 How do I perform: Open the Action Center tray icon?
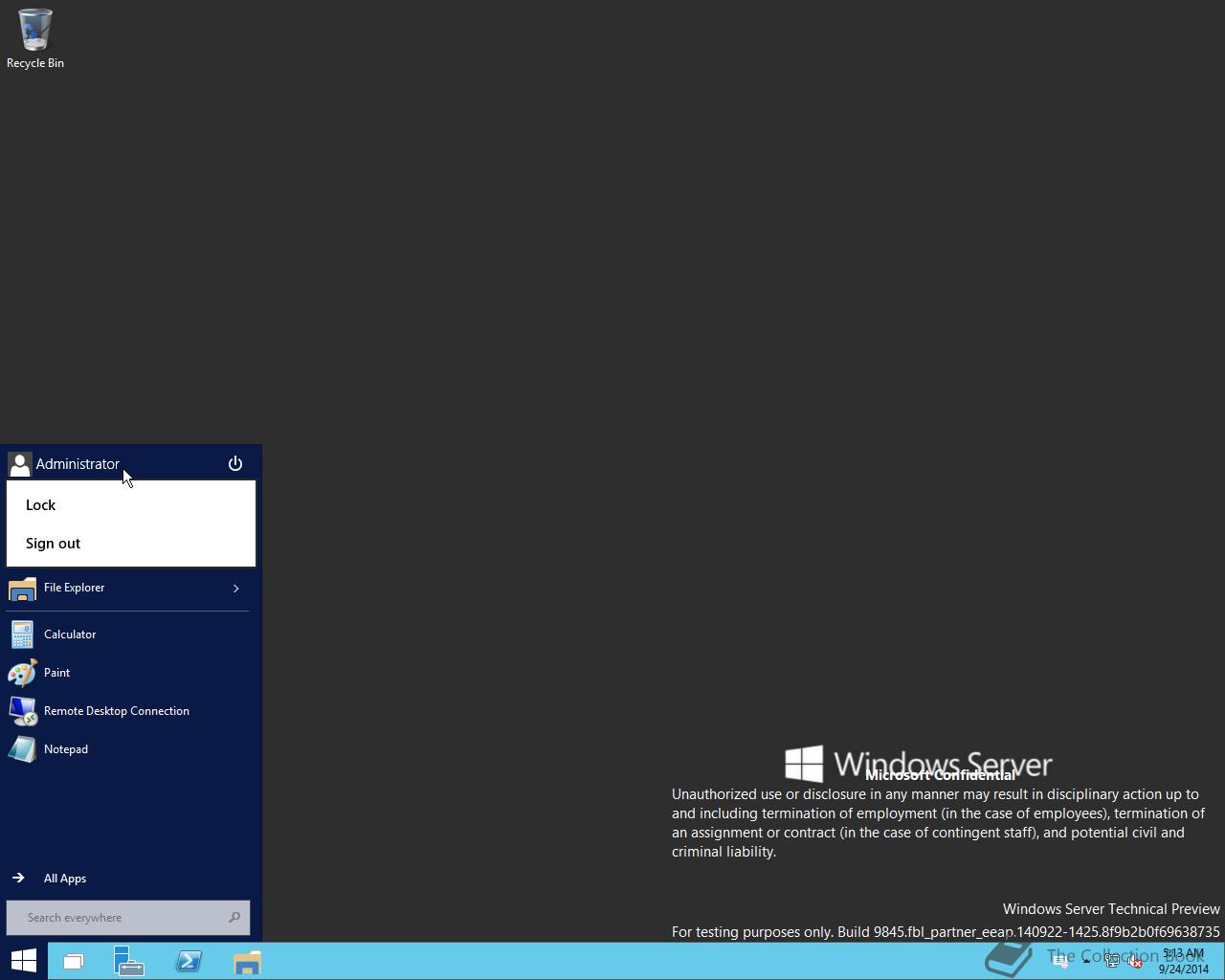[x=1060, y=962]
